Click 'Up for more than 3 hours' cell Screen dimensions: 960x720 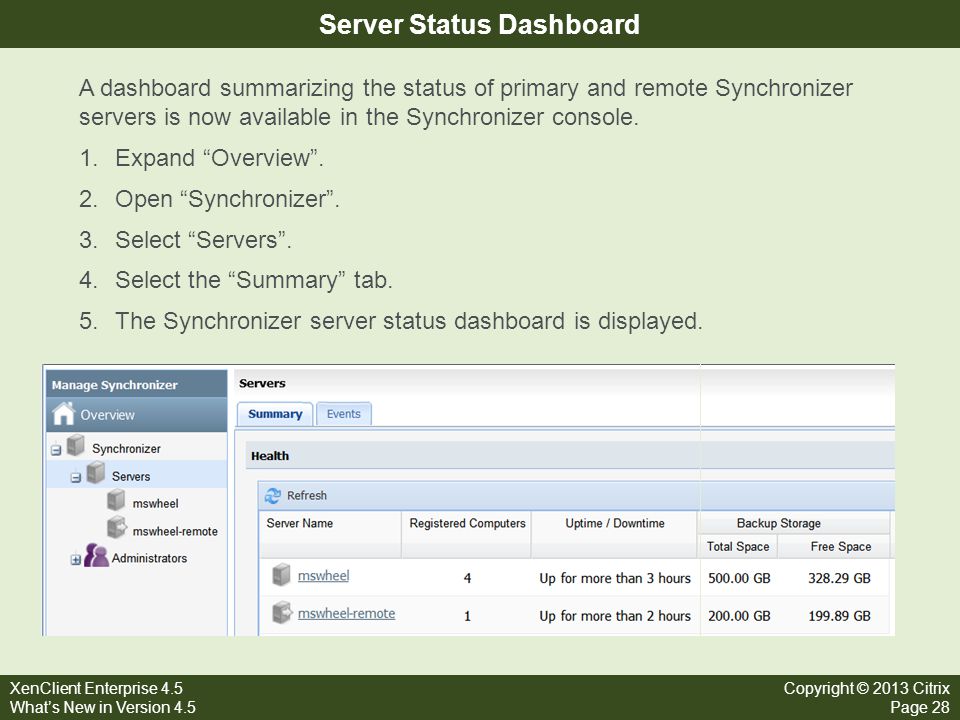(x=615, y=579)
